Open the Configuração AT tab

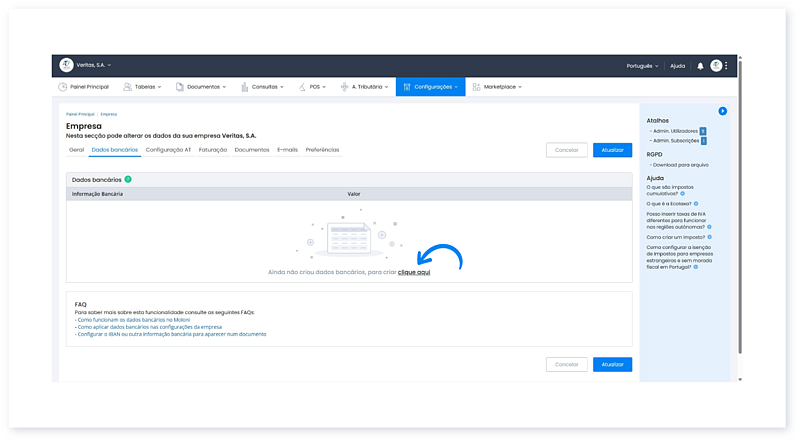click(168, 150)
